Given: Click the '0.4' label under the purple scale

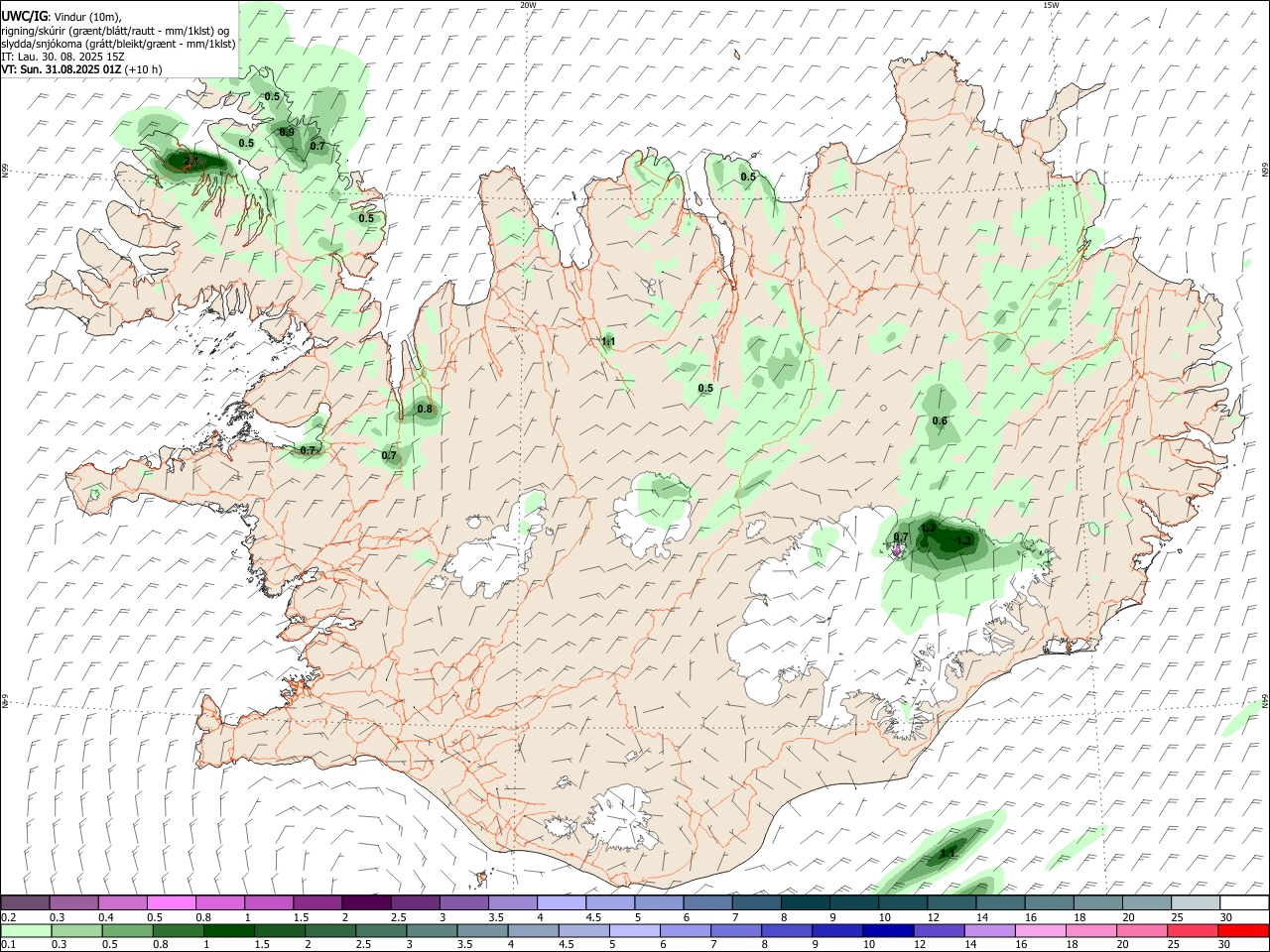Looking at the screenshot, I should (x=106, y=917).
